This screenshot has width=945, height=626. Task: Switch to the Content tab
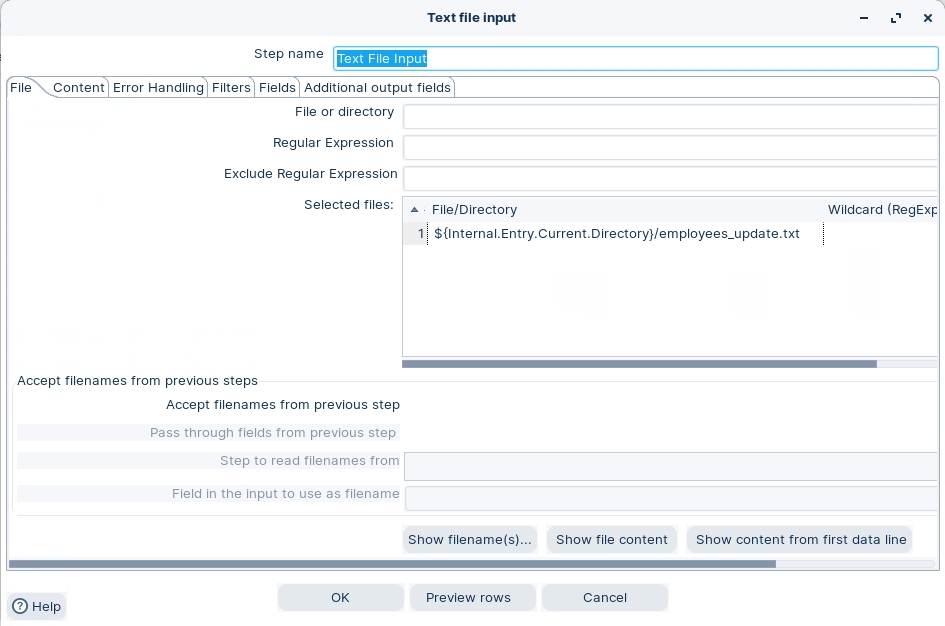pyautogui.click(x=79, y=88)
